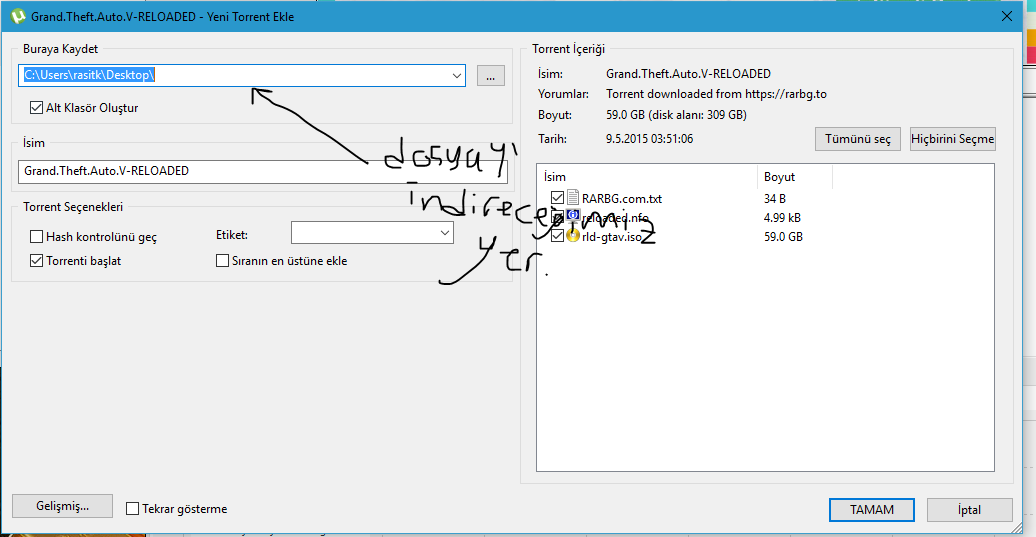Image resolution: width=1036 pixels, height=537 pixels.
Task: Click the Hiçbirini Seçme button
Action: point(952,139)
